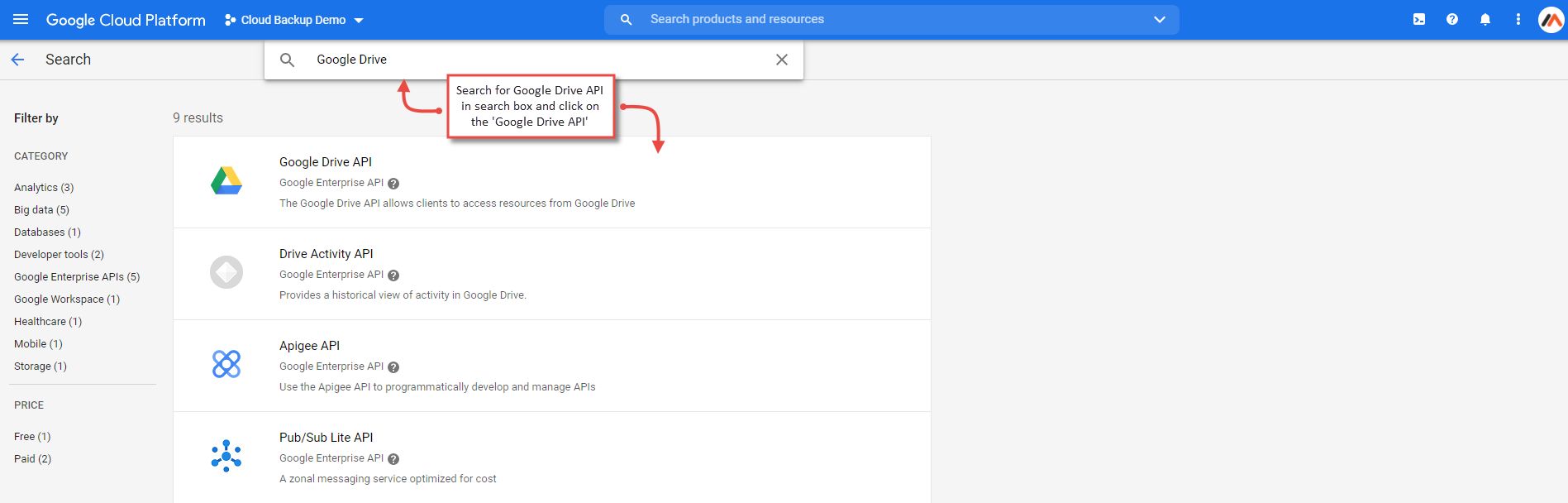This screenshot has height=503, width=1568.
Task: Open notifications bell
Action: tap(1485, 19)
